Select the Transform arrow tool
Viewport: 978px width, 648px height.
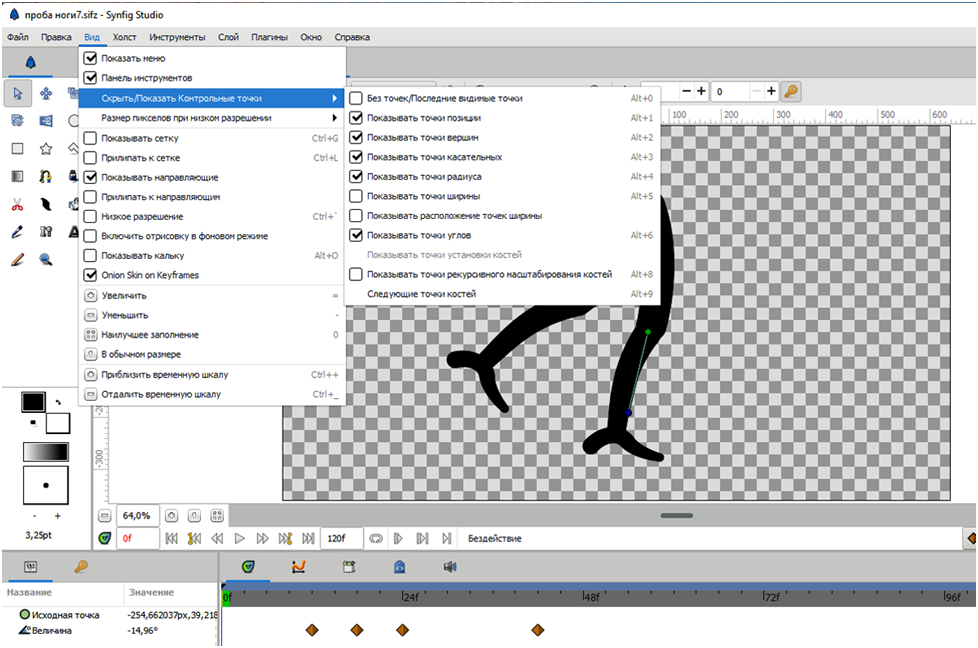[x=17, y=94]
